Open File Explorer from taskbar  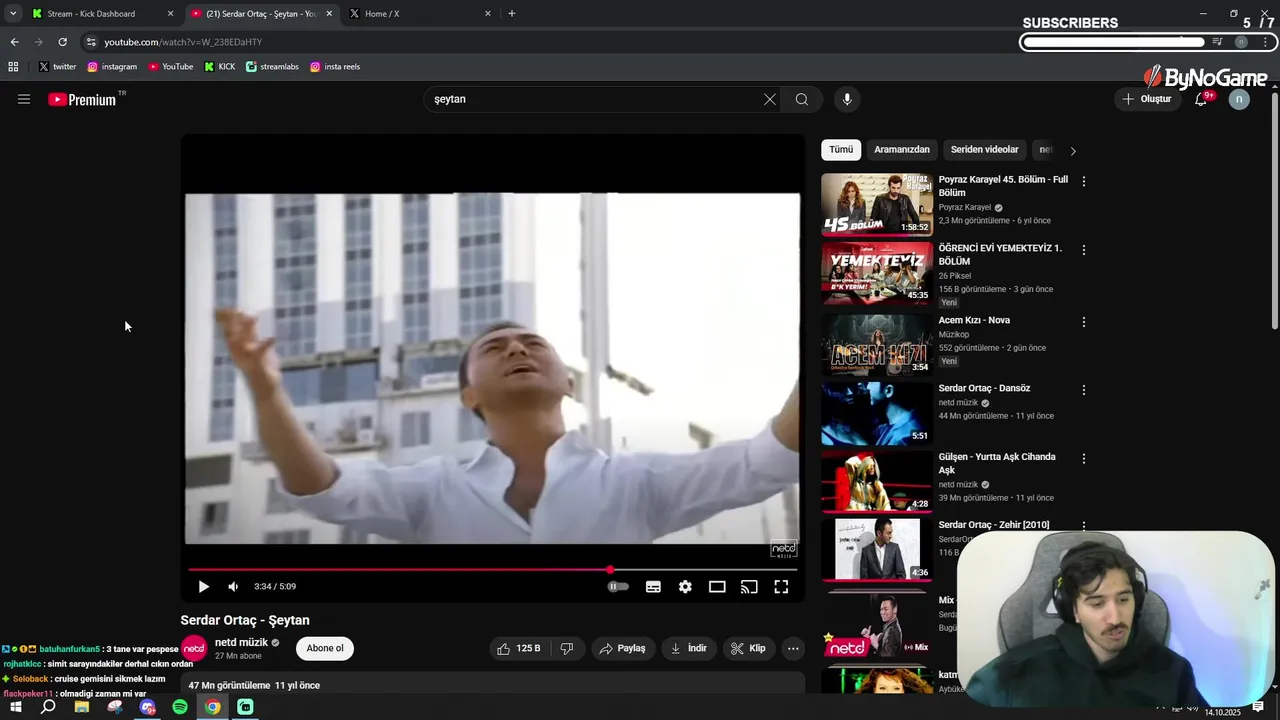click(x=82, y=707)
